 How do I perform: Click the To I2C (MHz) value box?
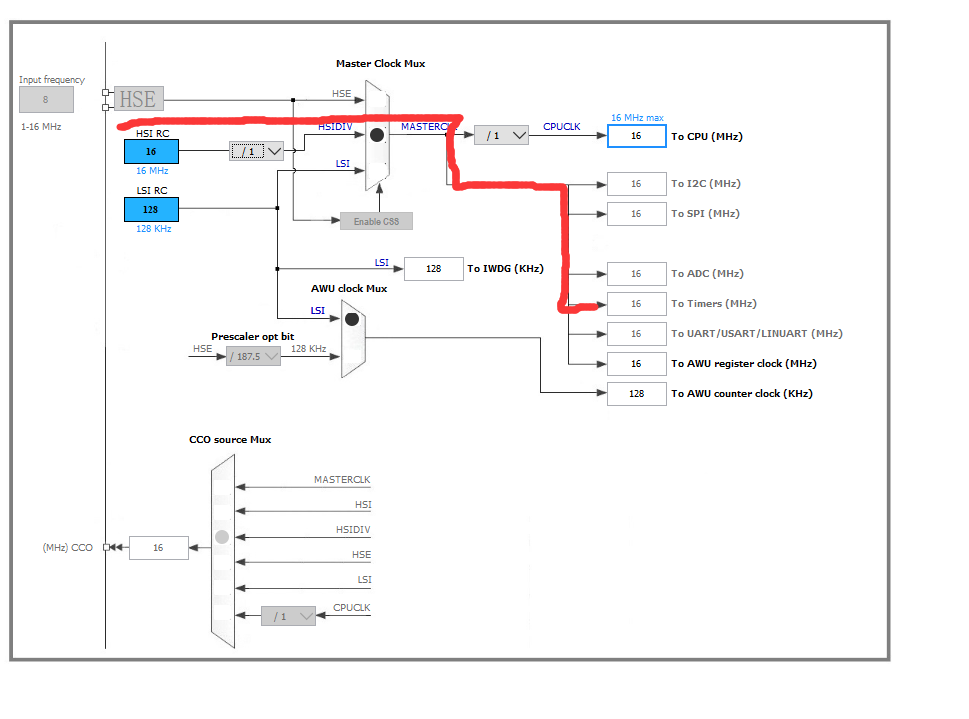637,184
